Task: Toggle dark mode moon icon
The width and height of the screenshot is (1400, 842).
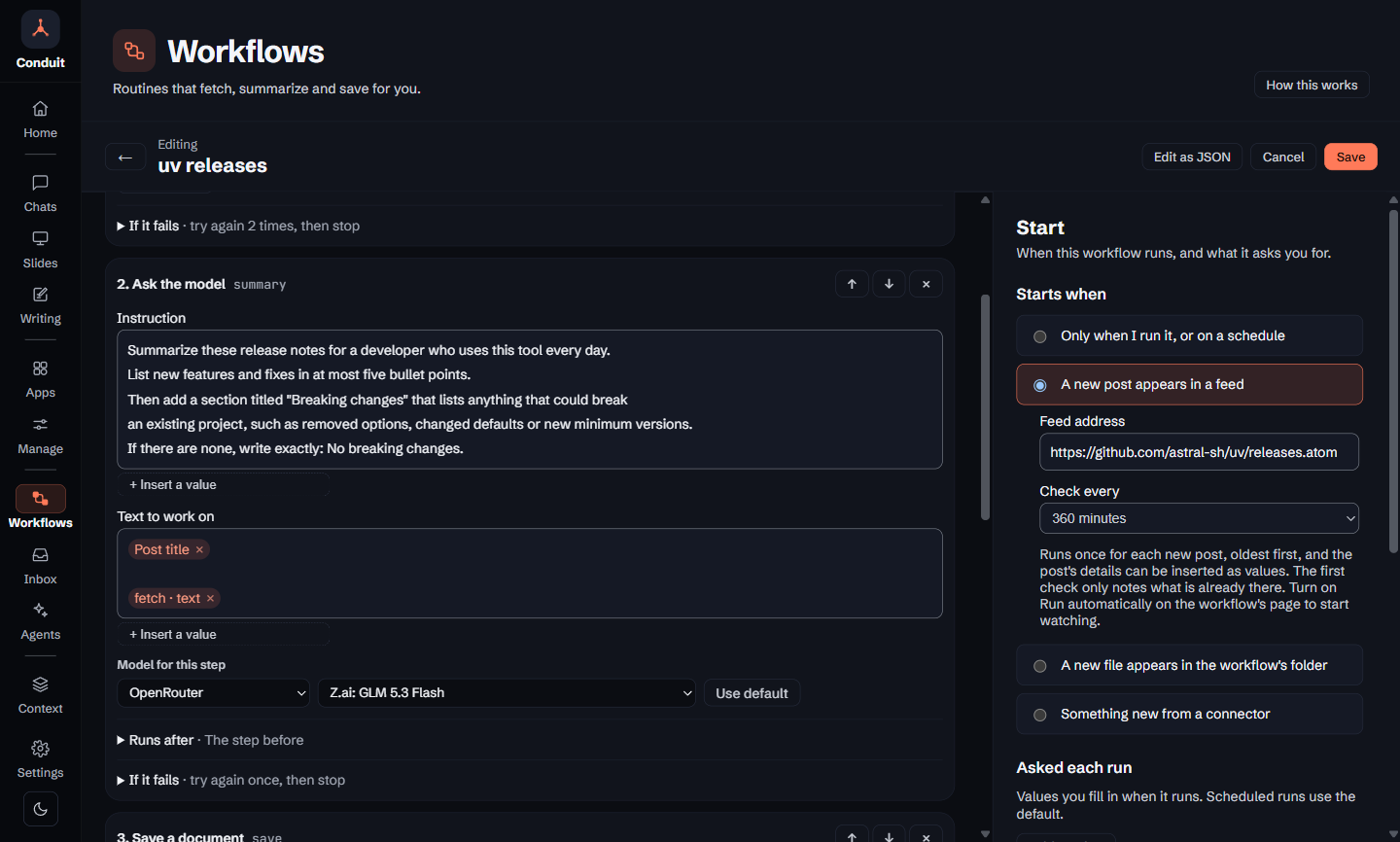Action: click(41, 809)
